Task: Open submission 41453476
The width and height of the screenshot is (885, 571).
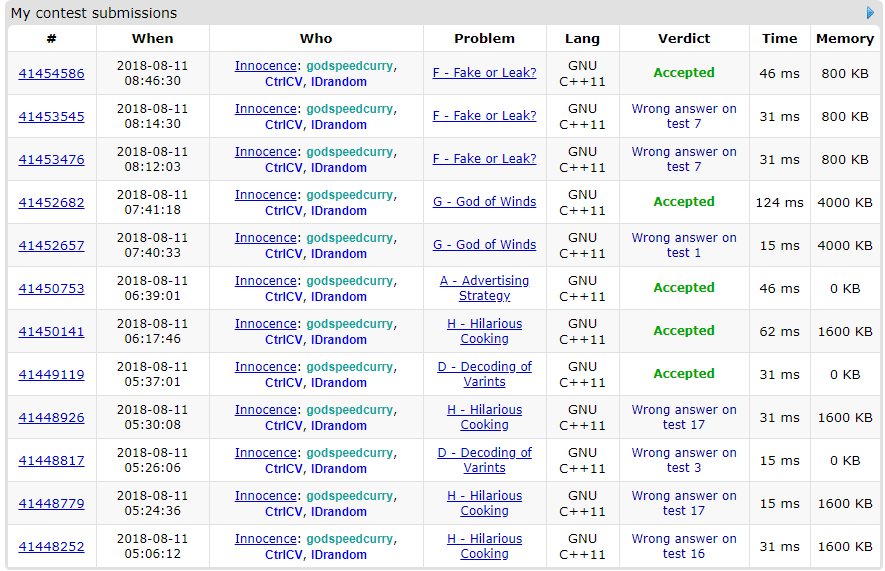Action: pyautogui.click(x=51, y=160)
